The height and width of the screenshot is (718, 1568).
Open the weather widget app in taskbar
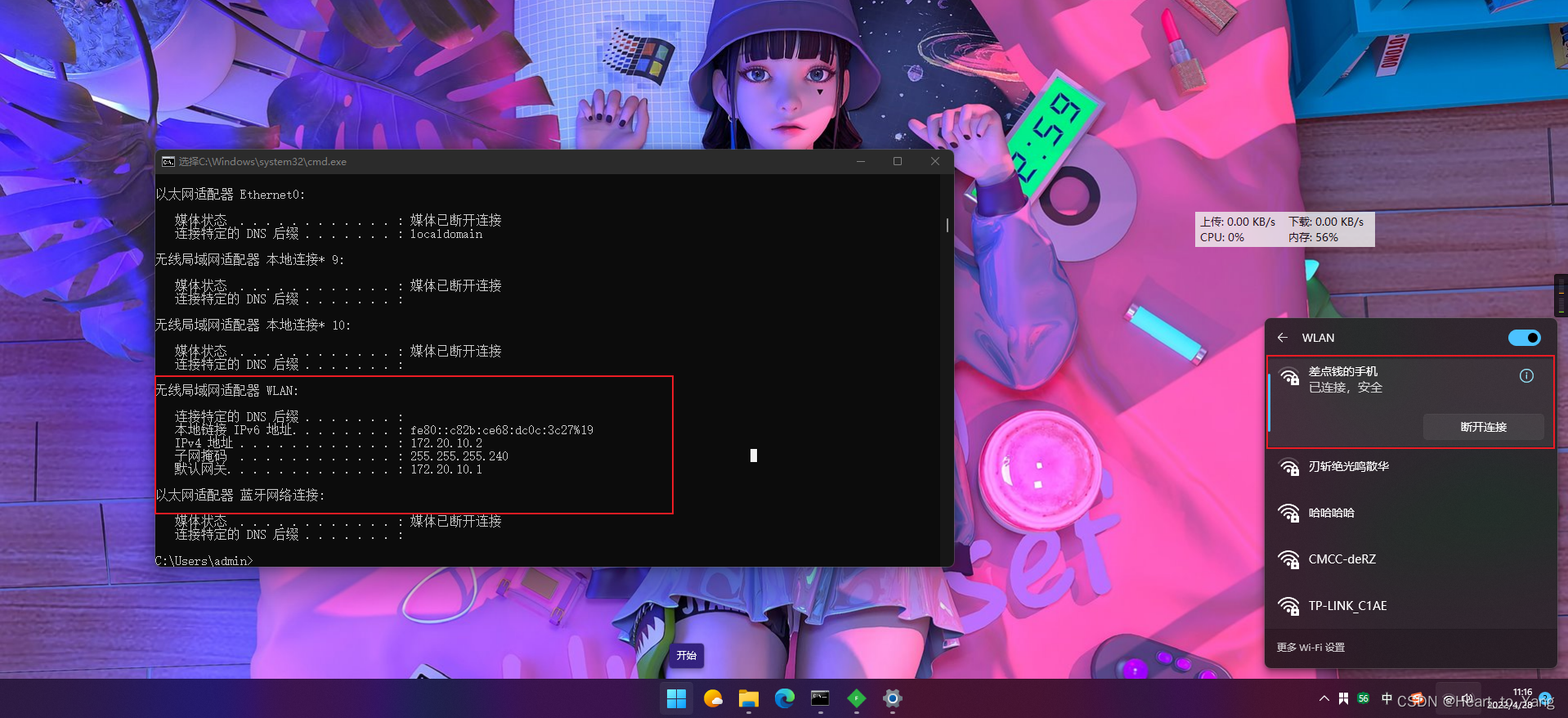tap(713, 698)
